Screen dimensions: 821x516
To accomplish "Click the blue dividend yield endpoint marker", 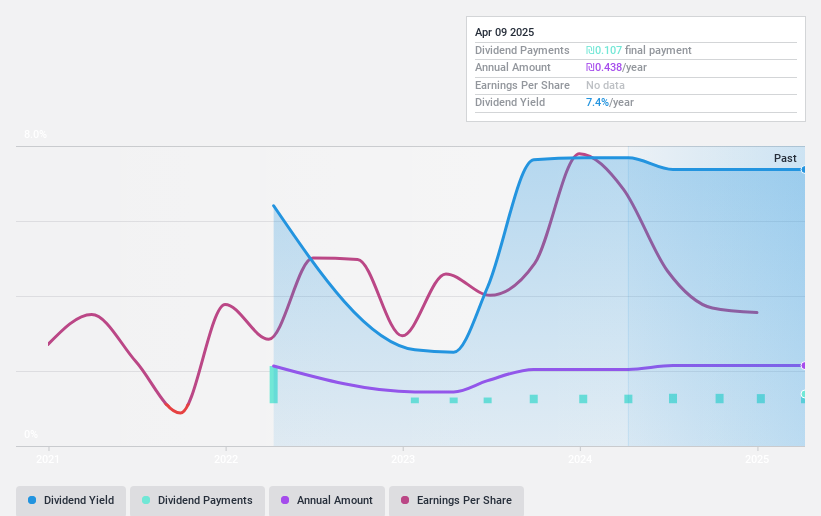I will pyautogui.click(x=804, y=170).
